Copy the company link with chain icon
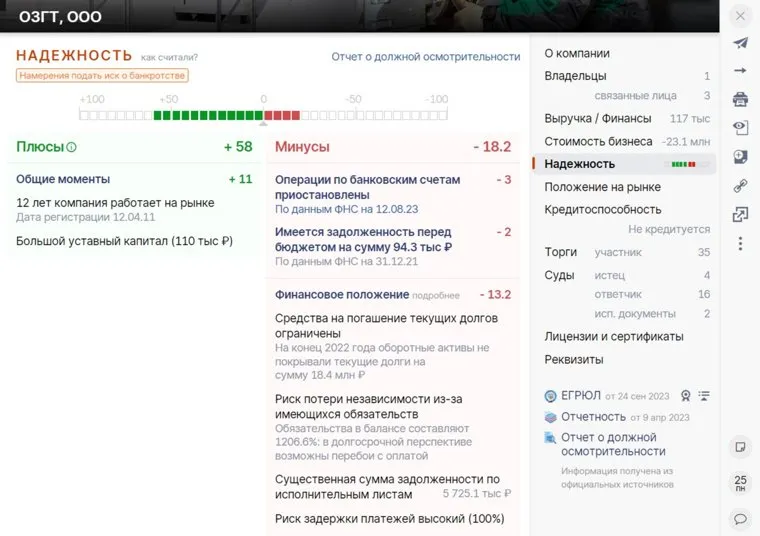 point(740,186)
